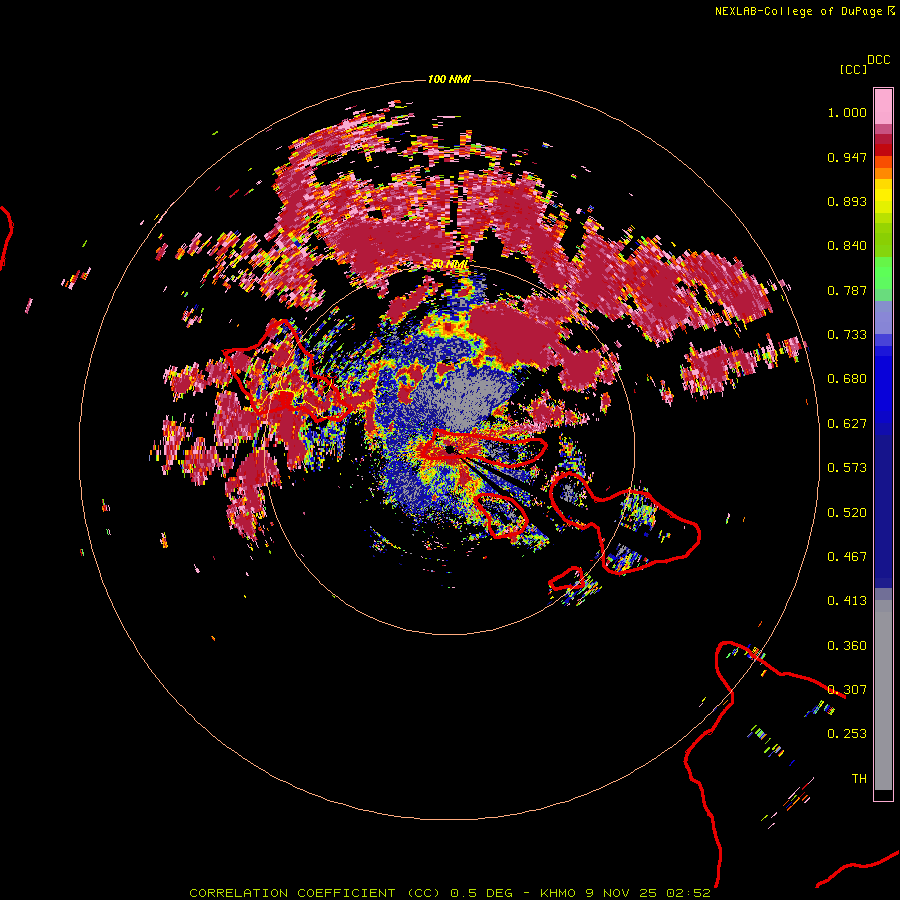Click the 1.000 color scale value
This screenshot has width=900, height=900.
tap(847, 112)
